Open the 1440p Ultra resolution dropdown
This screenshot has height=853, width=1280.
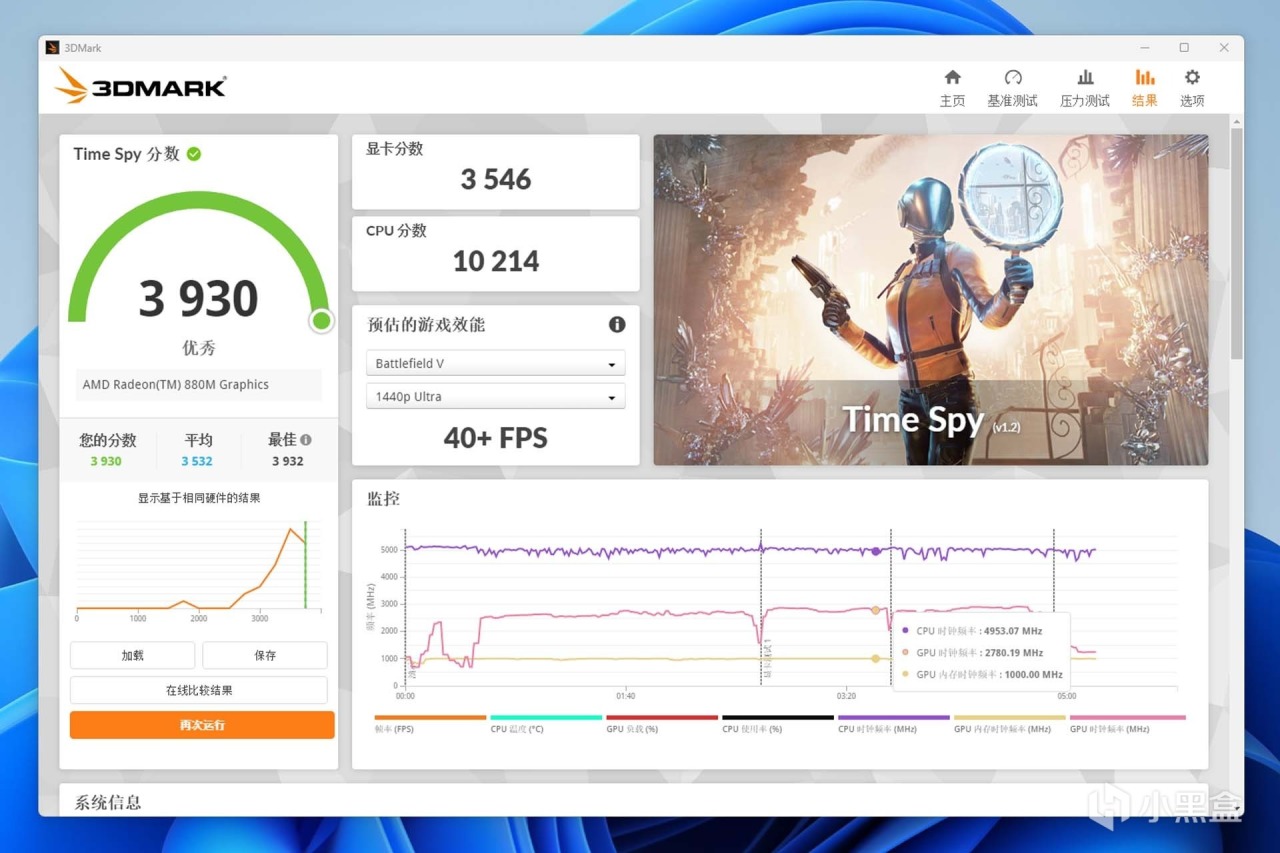496,396
